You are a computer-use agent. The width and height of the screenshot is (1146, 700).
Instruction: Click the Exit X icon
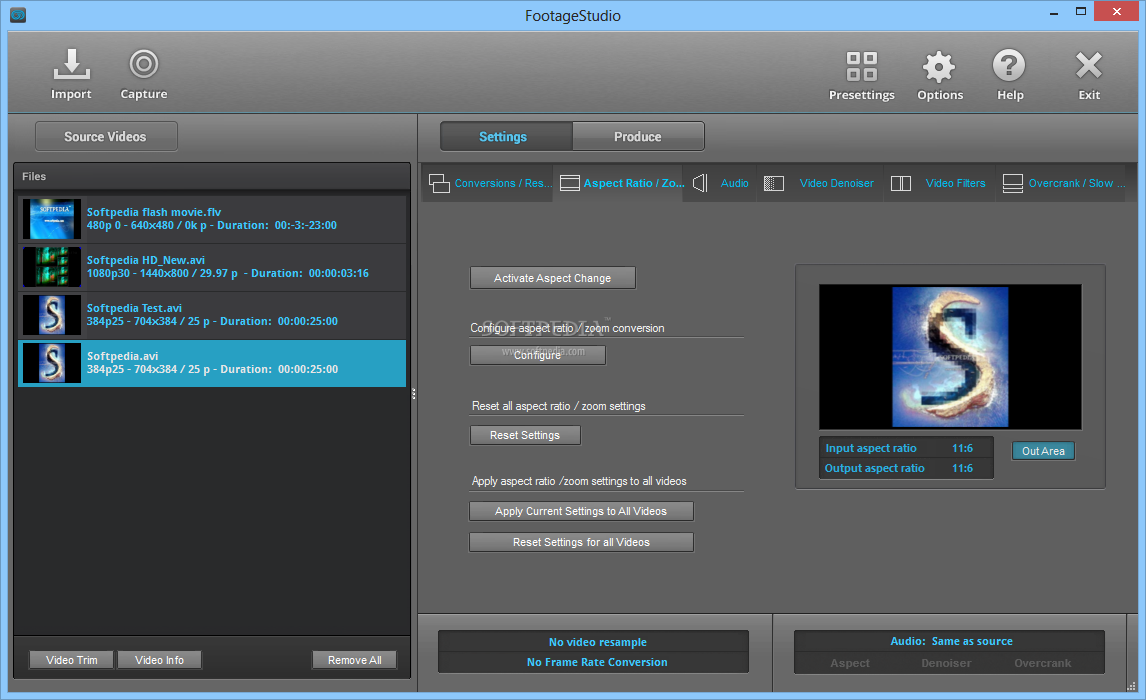tap(1089, 66)
